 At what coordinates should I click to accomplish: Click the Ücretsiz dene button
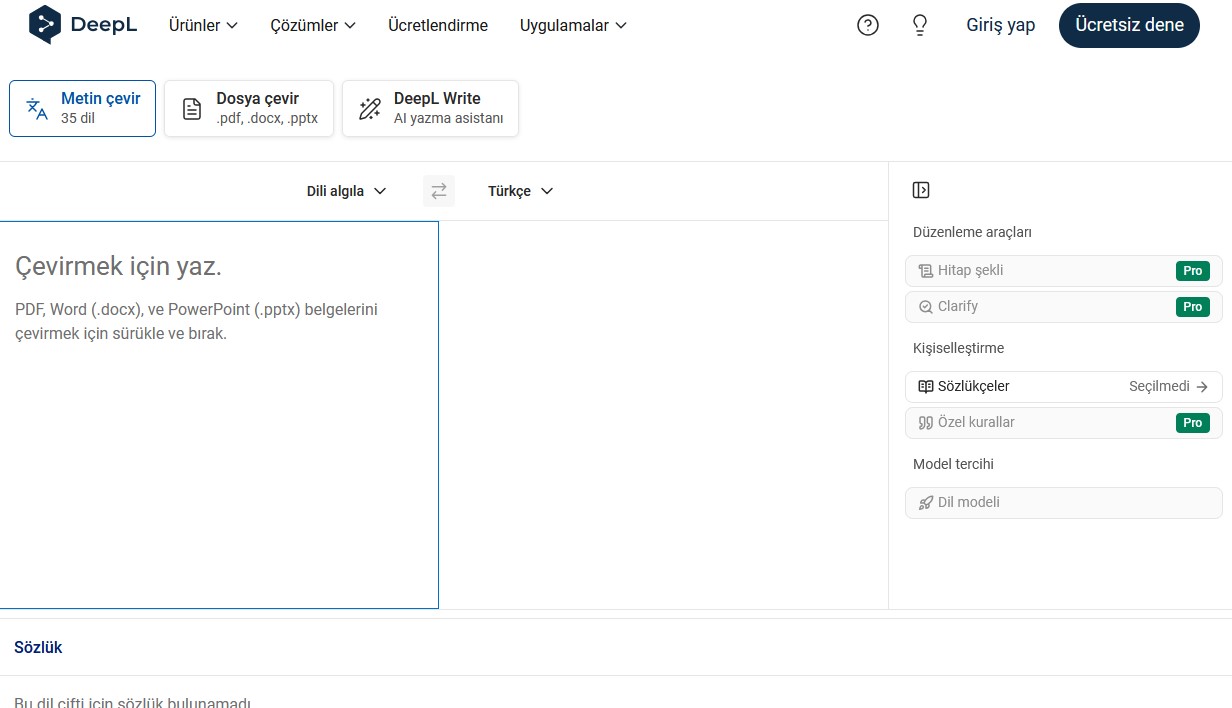1129,25
